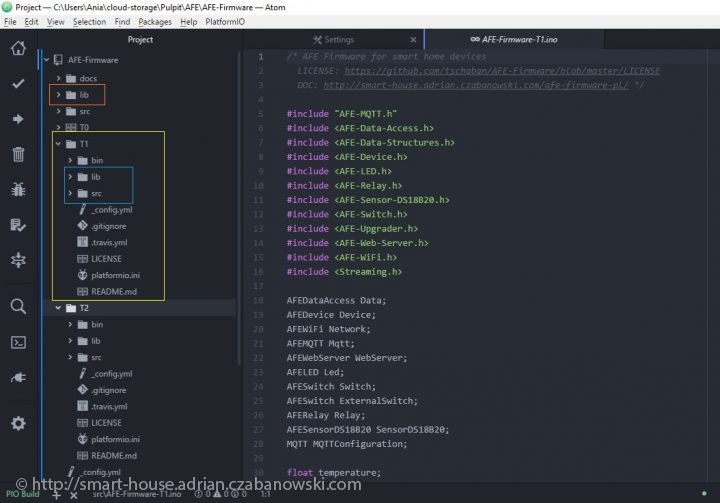This screenshot has height=503, width=720.
Task: Click the bug Debug icon
Action: (18, 189)
